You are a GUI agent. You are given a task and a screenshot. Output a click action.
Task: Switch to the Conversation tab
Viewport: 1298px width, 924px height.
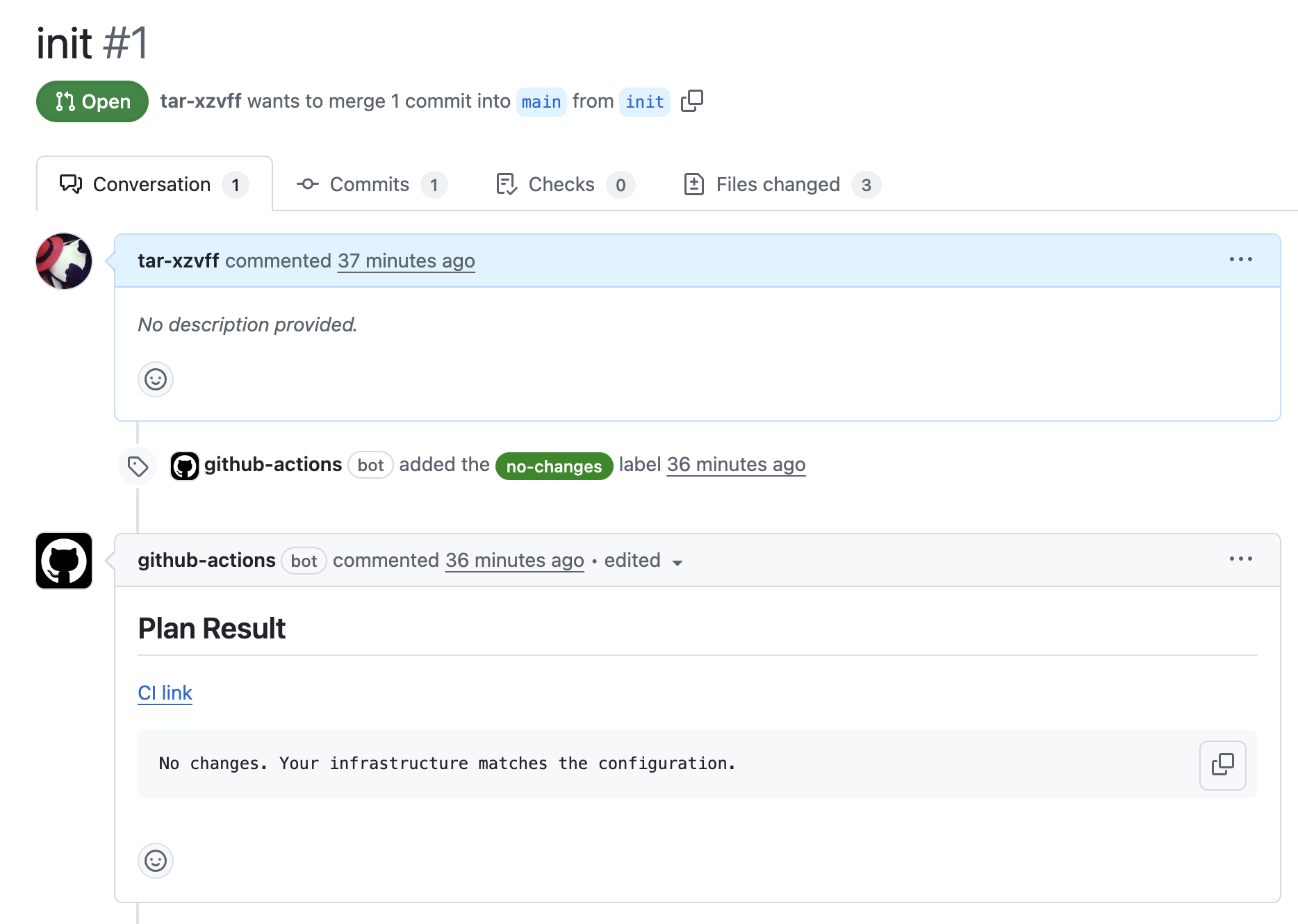(154, 185)
